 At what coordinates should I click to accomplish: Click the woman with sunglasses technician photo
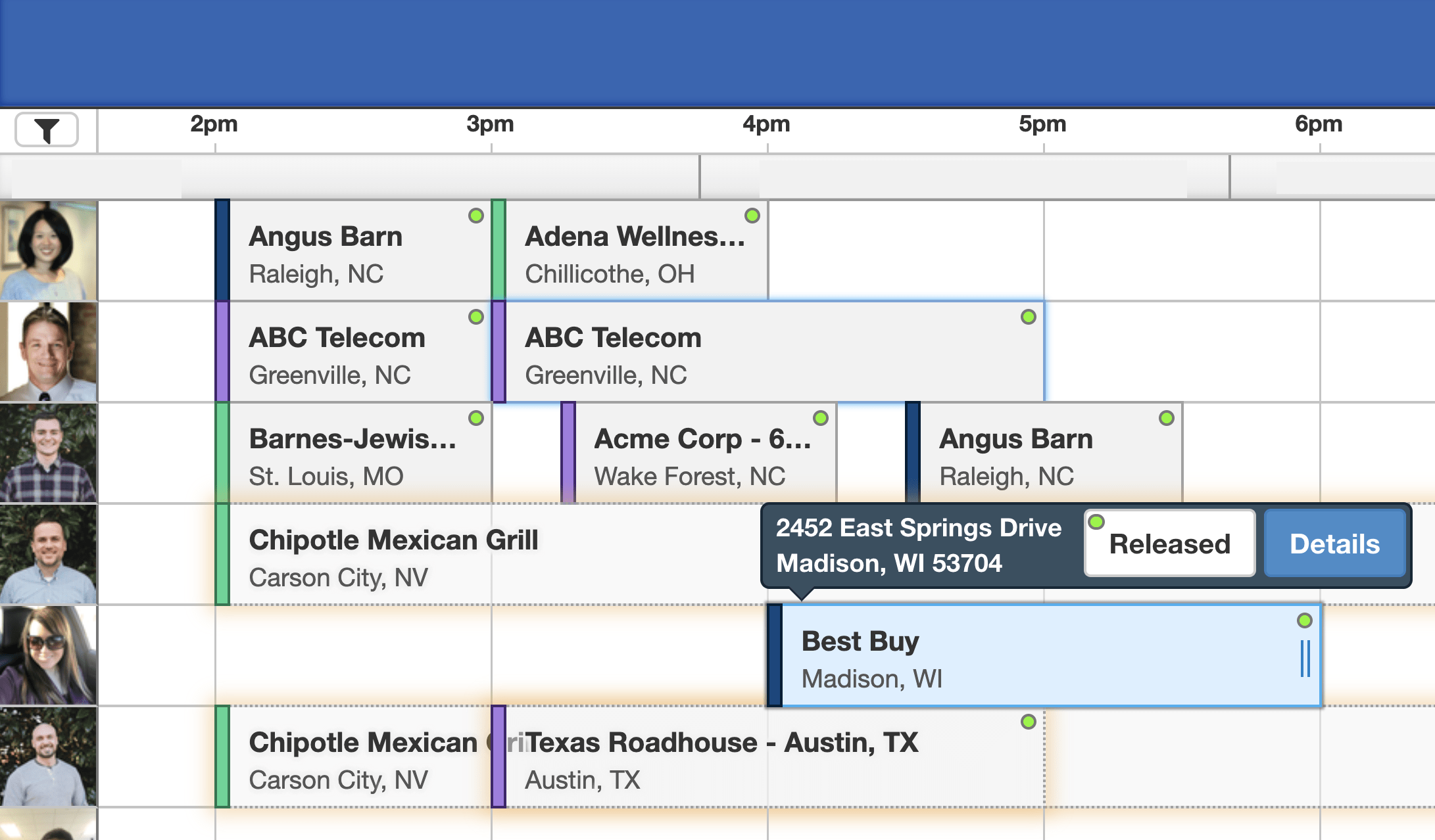[x=48, y=655]
